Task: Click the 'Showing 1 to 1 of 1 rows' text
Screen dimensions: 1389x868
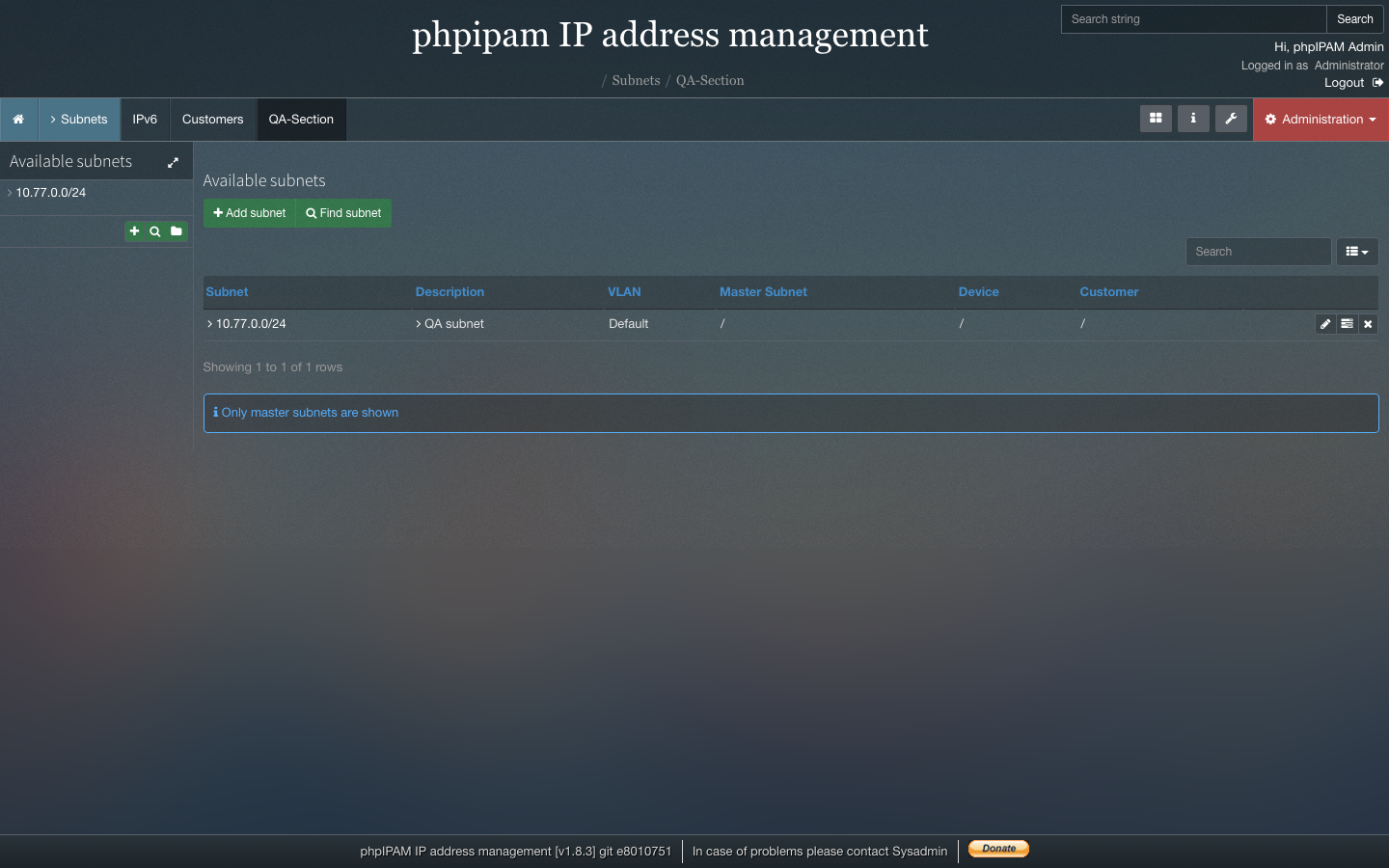Action: [x=273, y=367]
